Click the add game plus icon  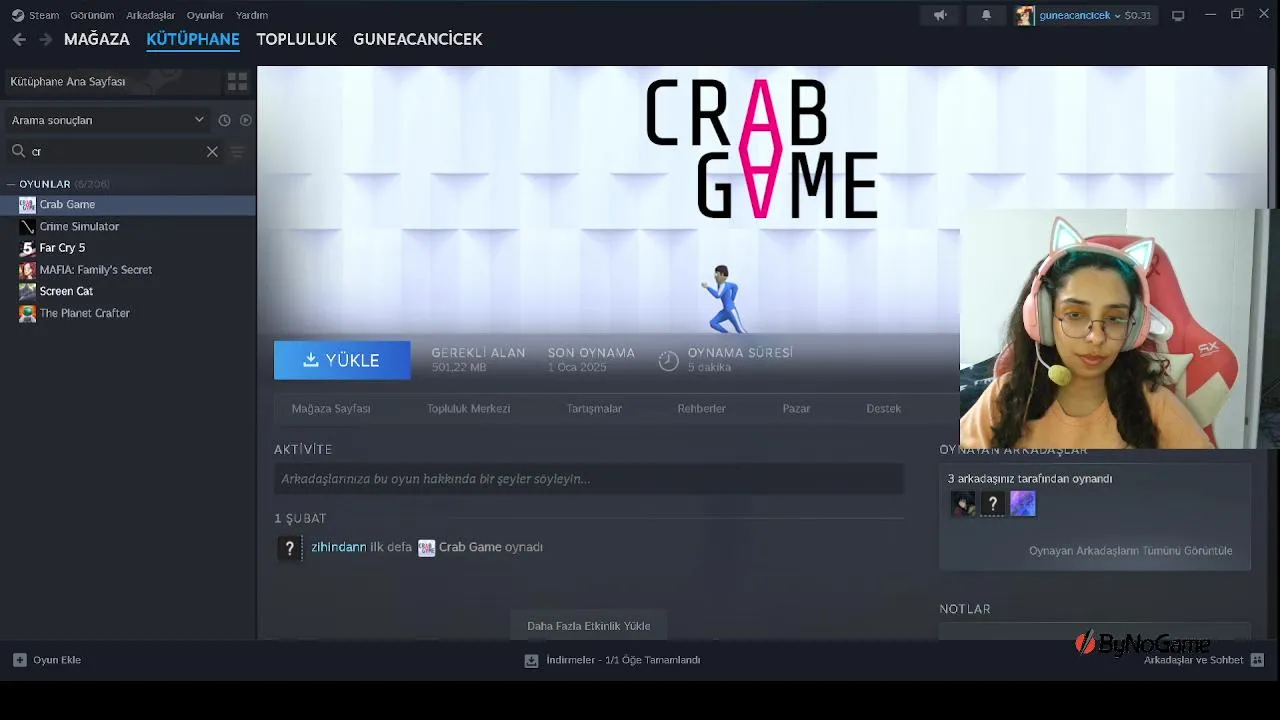[19, 660]
